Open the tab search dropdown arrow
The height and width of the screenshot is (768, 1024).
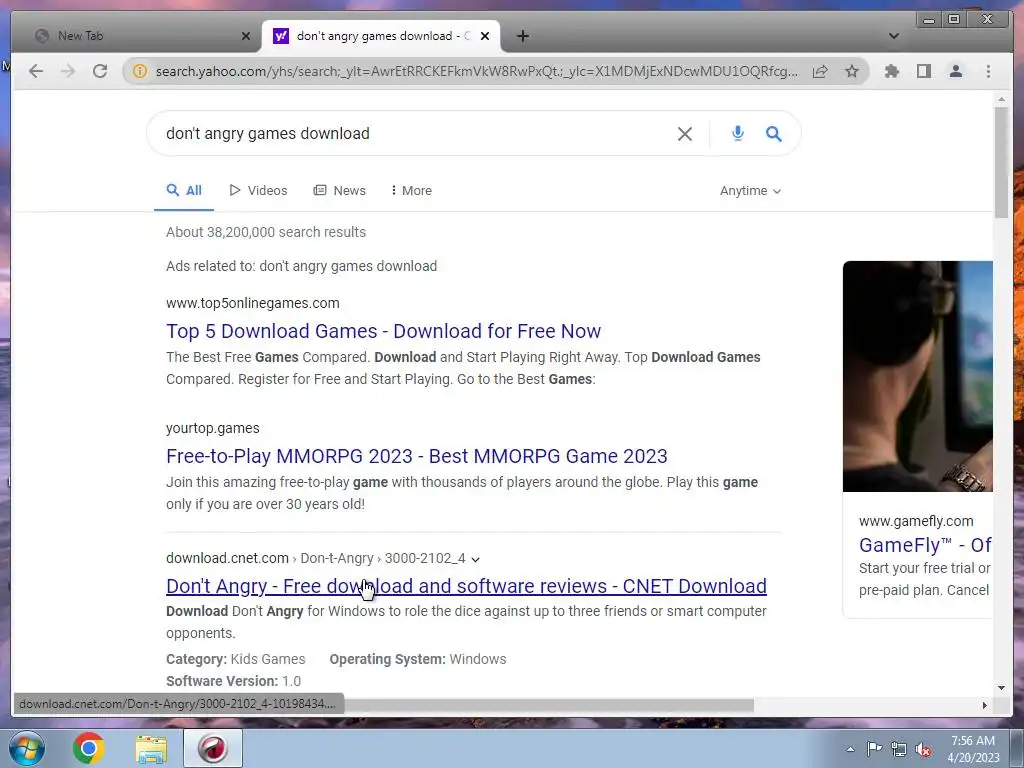point(893,36)
